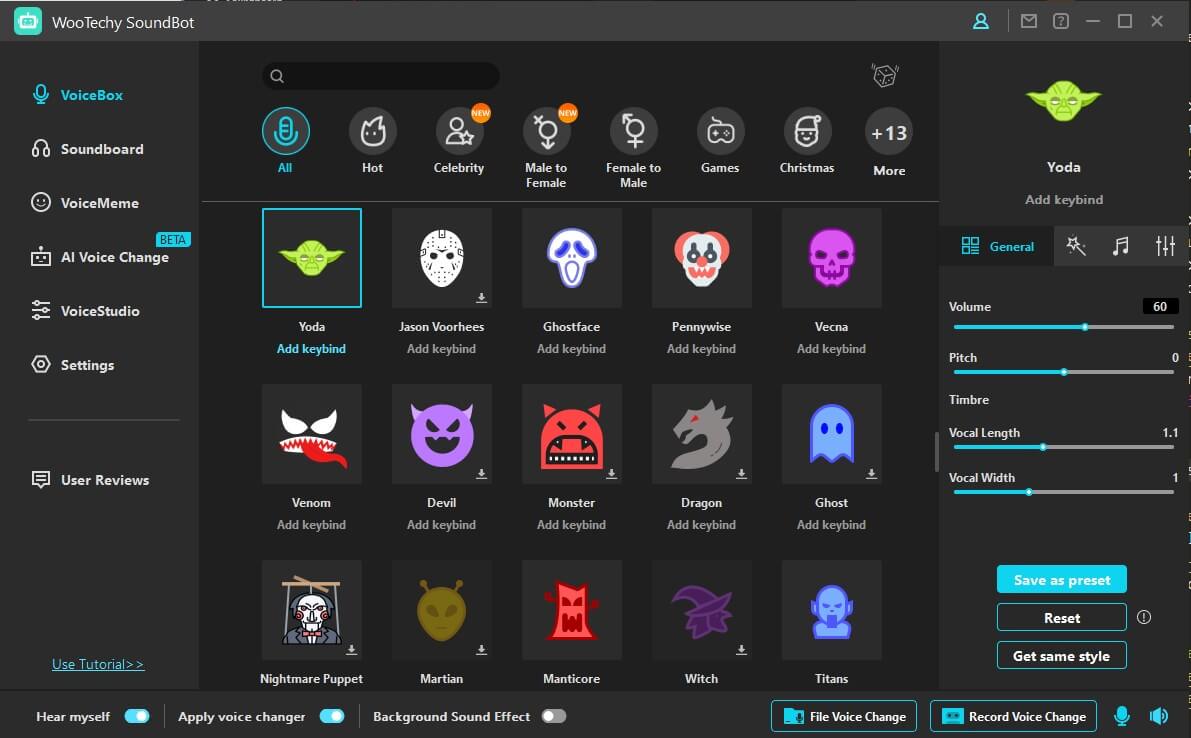Viewport: 1191px width, 738px height.
Task: Select the Hot category flame icon
Action: (372, 132)
